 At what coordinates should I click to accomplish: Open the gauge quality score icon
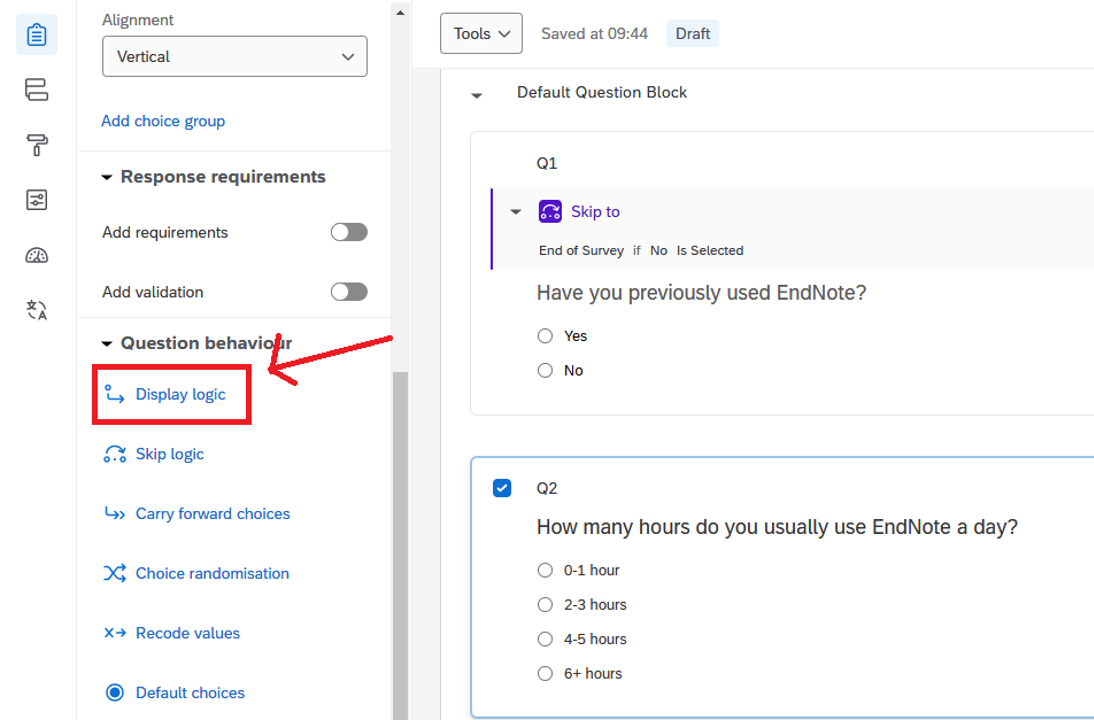pos(36,256)
